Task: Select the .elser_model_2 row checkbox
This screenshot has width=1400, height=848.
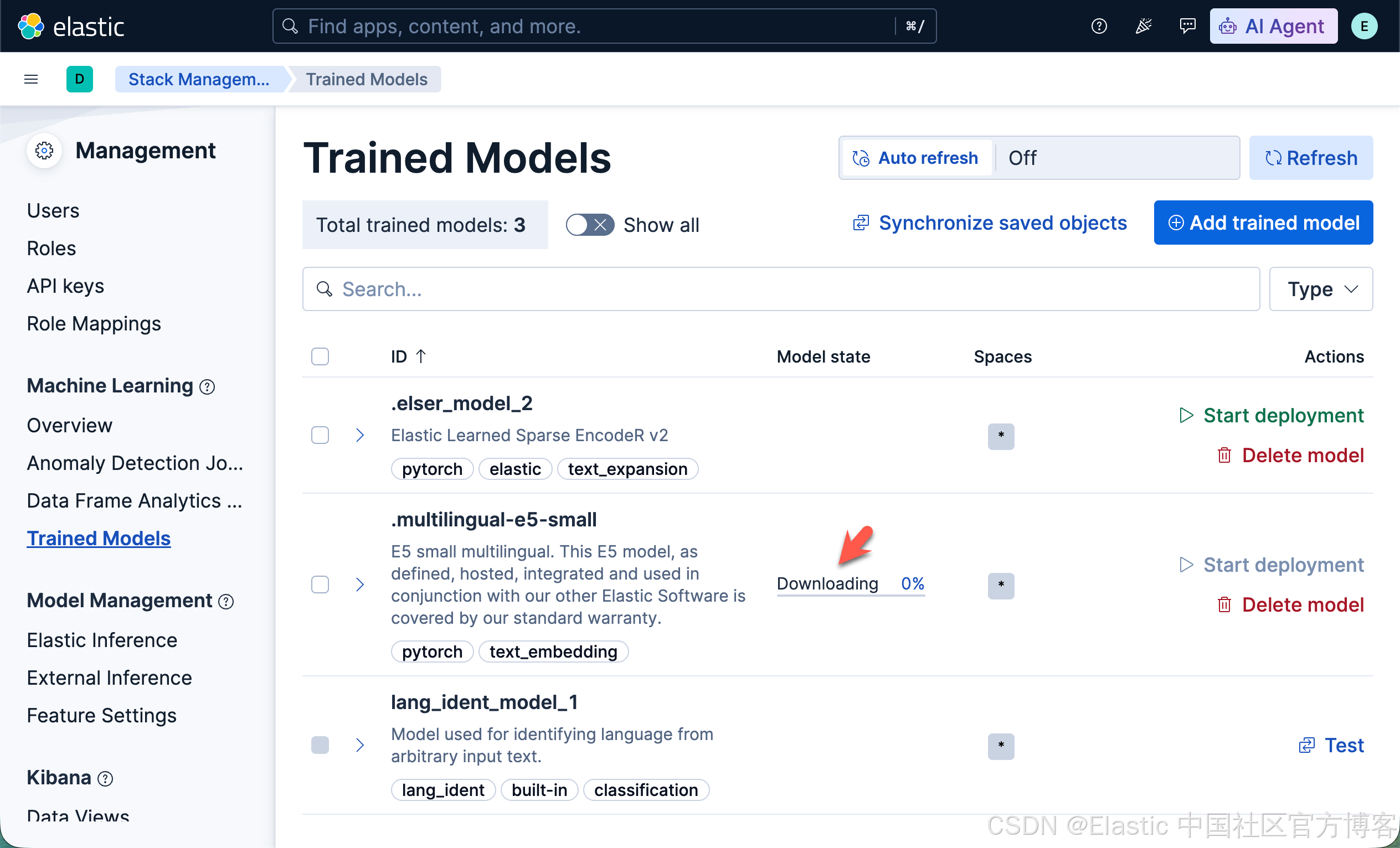Action: tap(320, 435)
